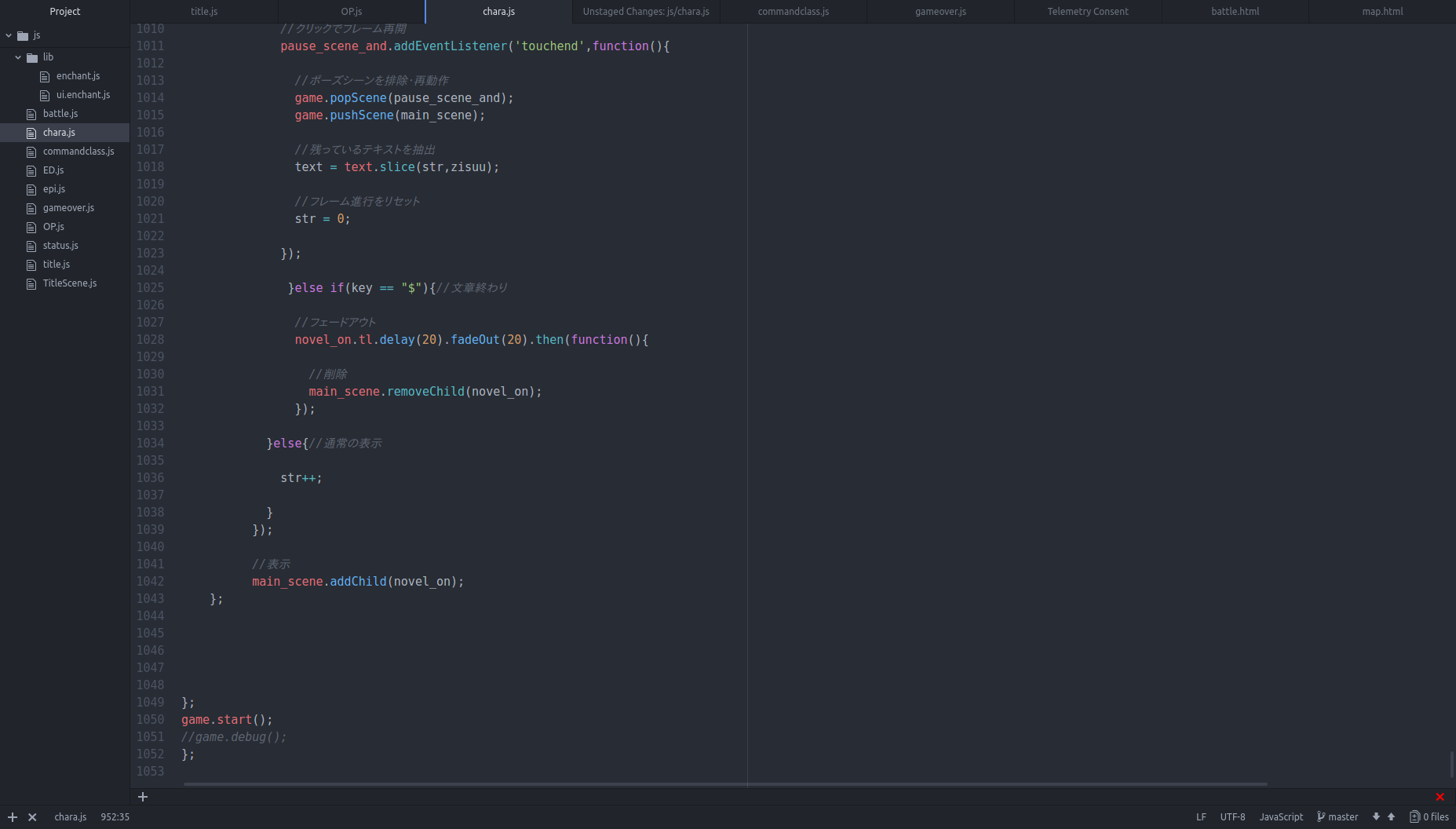Click the plus icon below the editor
1456x829 pixels.
click(143, 797)
